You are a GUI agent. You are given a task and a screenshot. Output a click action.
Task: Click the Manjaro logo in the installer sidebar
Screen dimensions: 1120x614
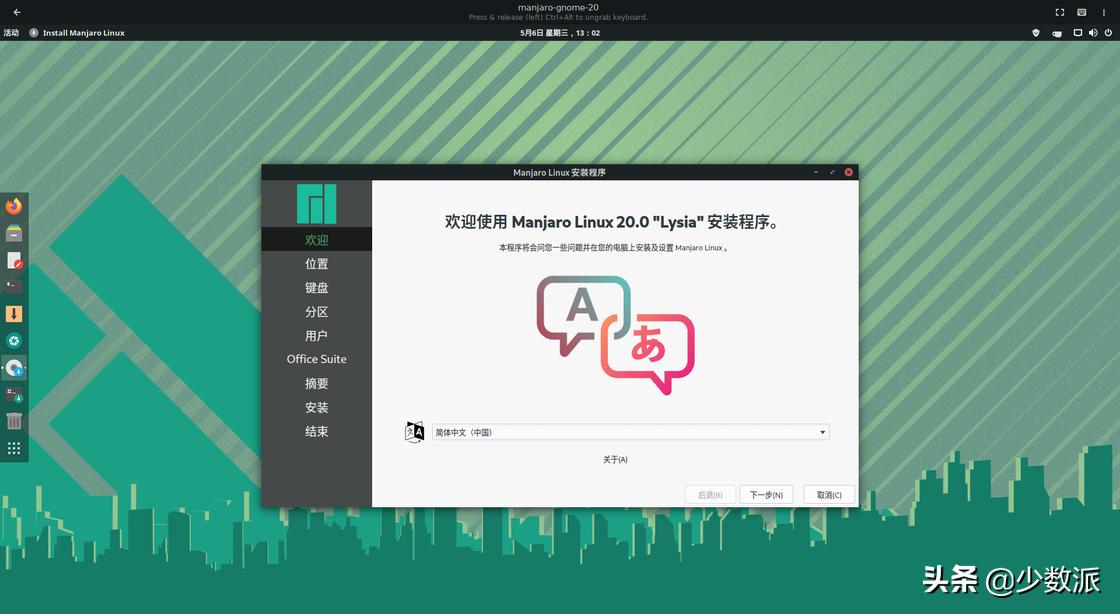[x=316, y=203]
